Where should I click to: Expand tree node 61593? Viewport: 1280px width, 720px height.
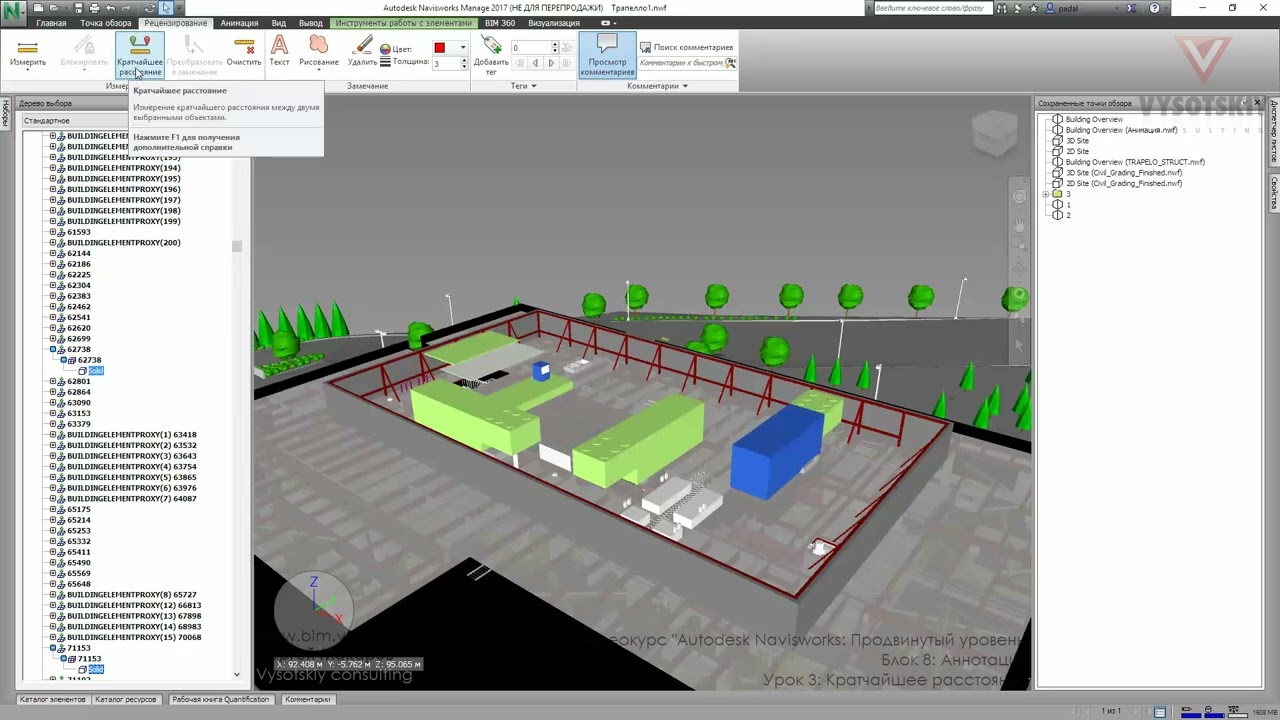click(x=53, y=232)
